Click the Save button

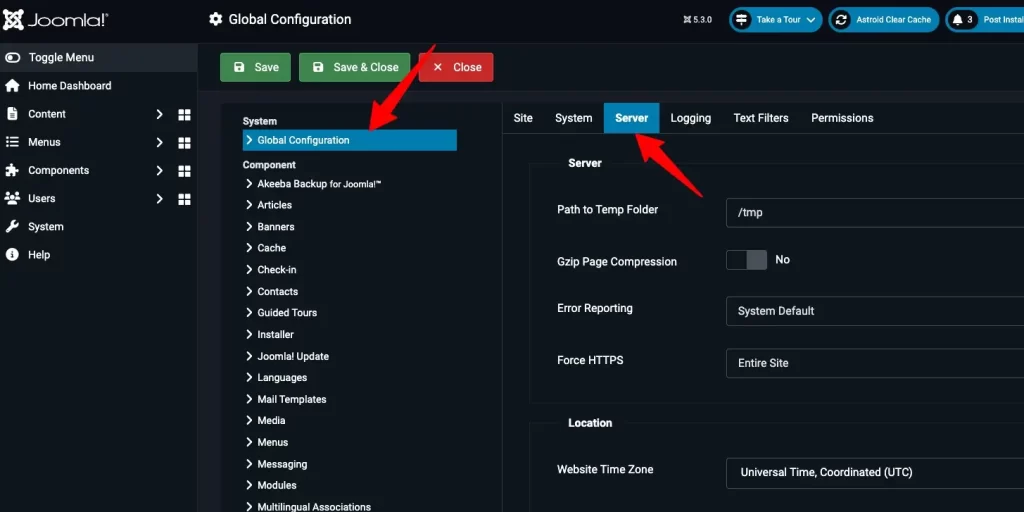(x=255, y=67)
